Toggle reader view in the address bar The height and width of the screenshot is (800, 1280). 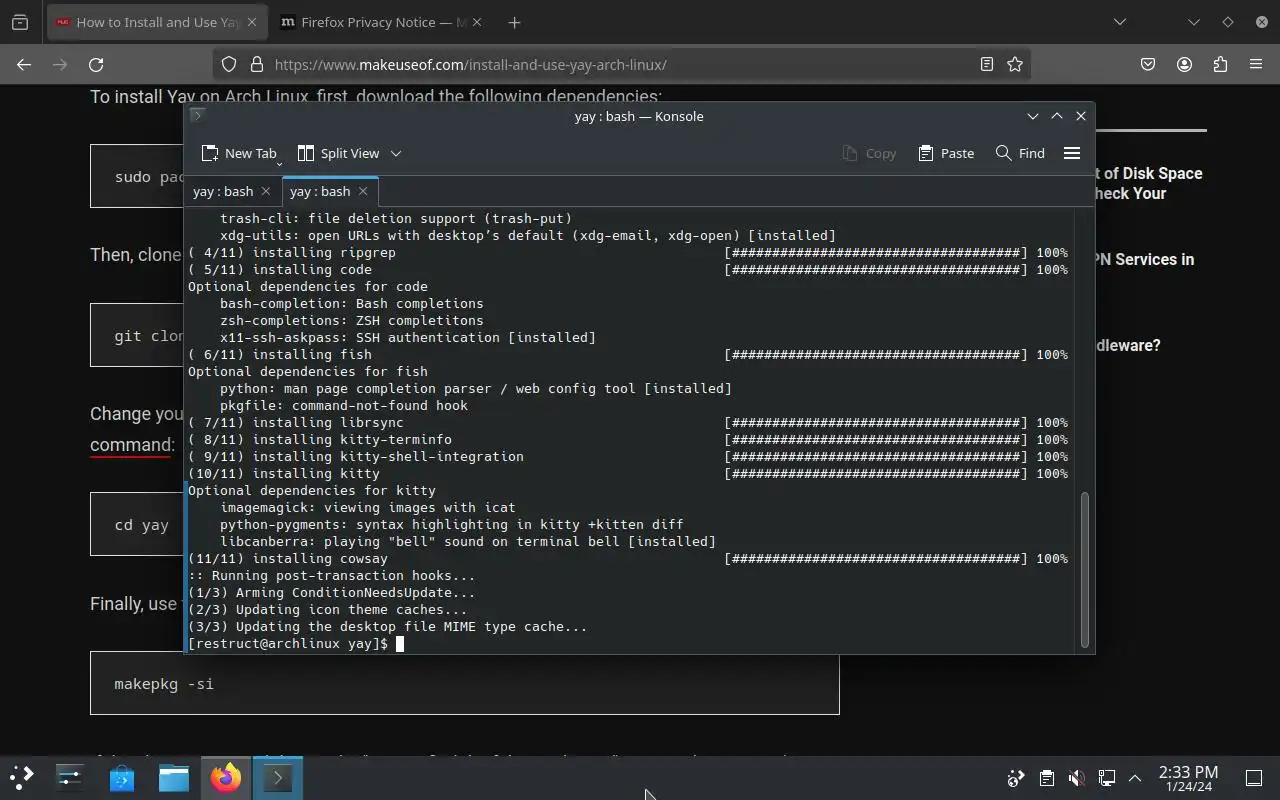click(987, 64)
